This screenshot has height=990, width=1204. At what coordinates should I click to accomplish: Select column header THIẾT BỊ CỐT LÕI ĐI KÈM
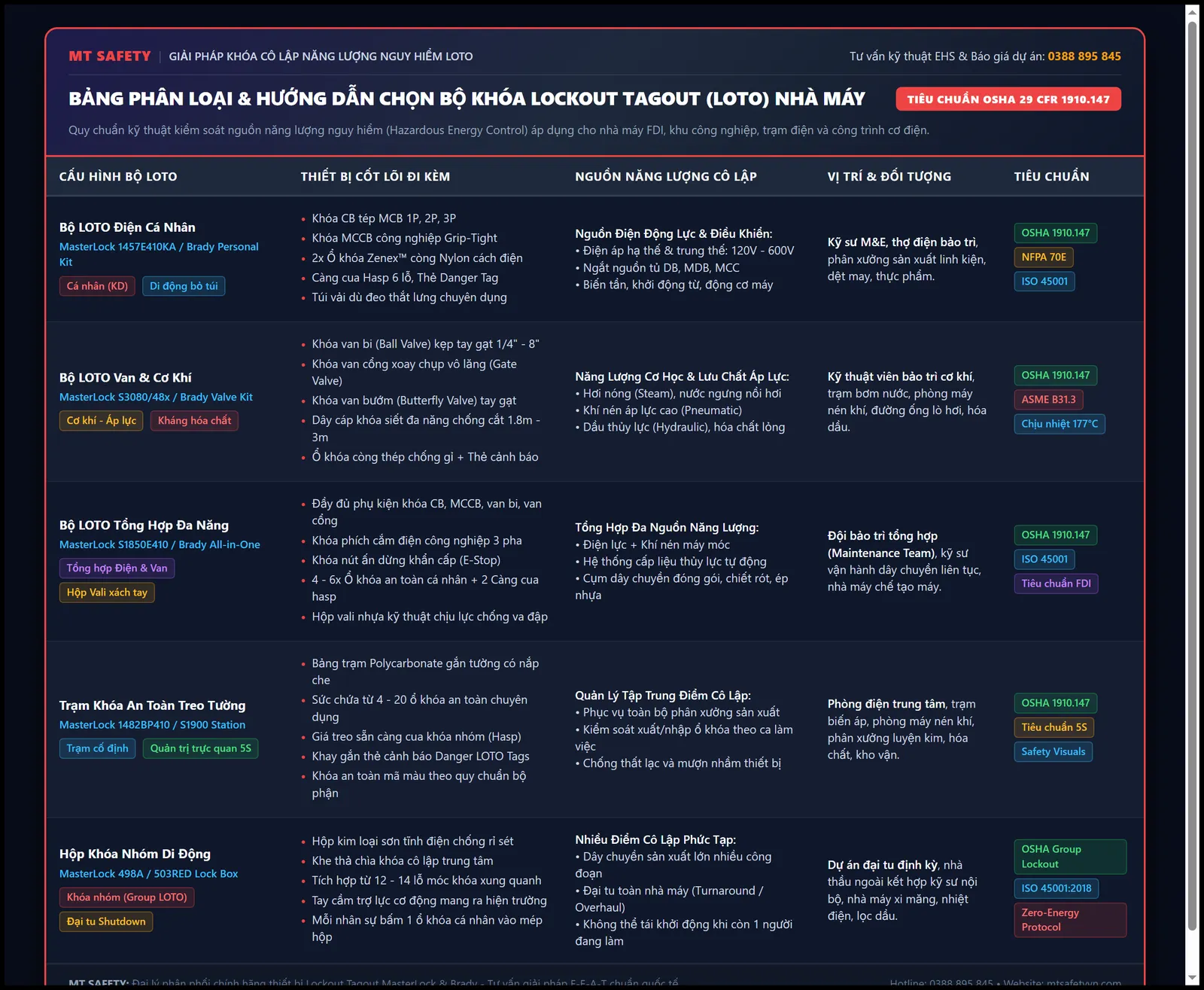(x=375, y=176)
